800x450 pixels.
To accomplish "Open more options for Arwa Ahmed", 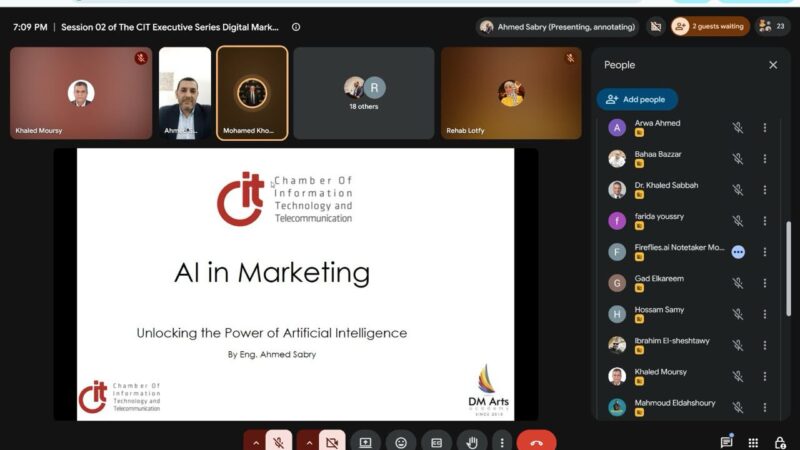I will click(x=765, y=128).
